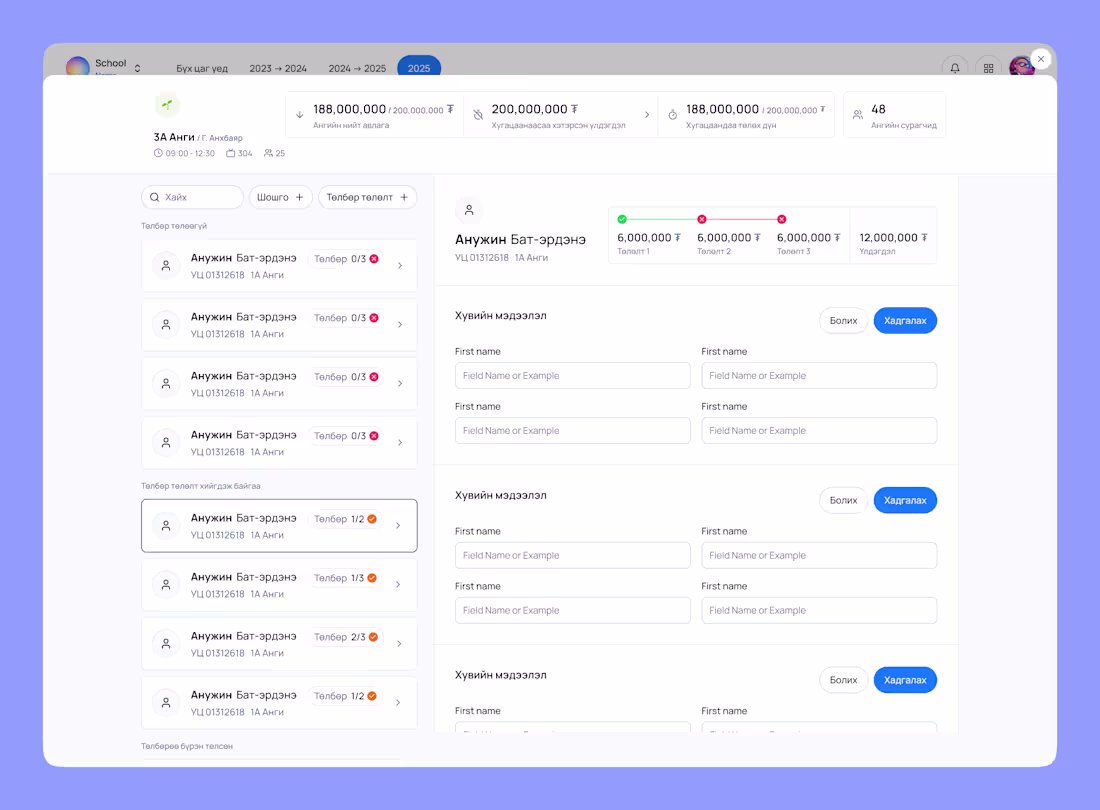The height and width of the screenshot is (810, 1100).
Task: Click the Төлбөр төлөлт хийгдэж байгаа header
Action: [201, 486]
